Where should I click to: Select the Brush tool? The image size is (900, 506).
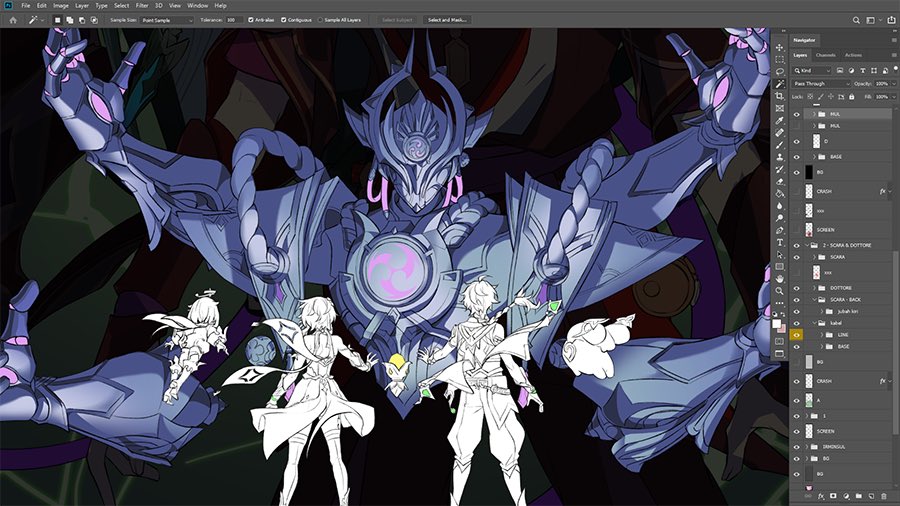point(779,145)
